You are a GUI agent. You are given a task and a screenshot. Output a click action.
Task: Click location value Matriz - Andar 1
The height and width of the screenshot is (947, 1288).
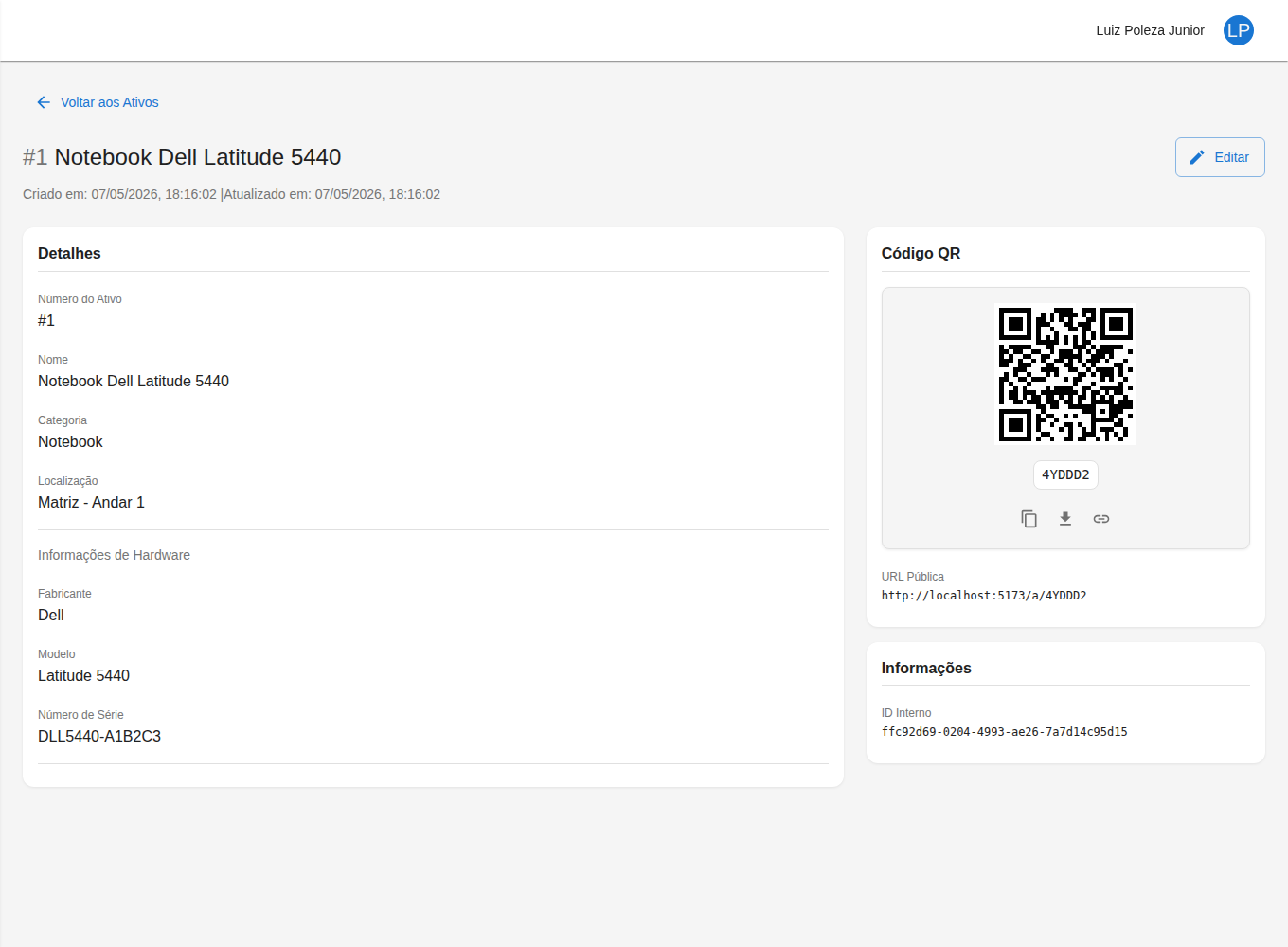pos(91,502)
